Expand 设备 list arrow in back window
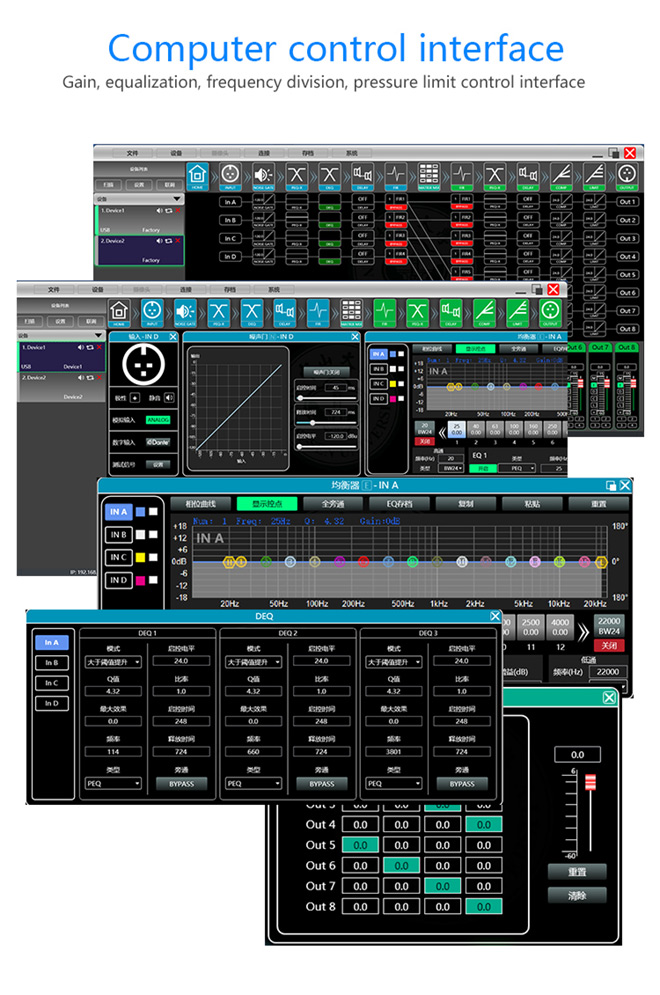Screen dimensions: 660x995 click(x=176, y=199)
